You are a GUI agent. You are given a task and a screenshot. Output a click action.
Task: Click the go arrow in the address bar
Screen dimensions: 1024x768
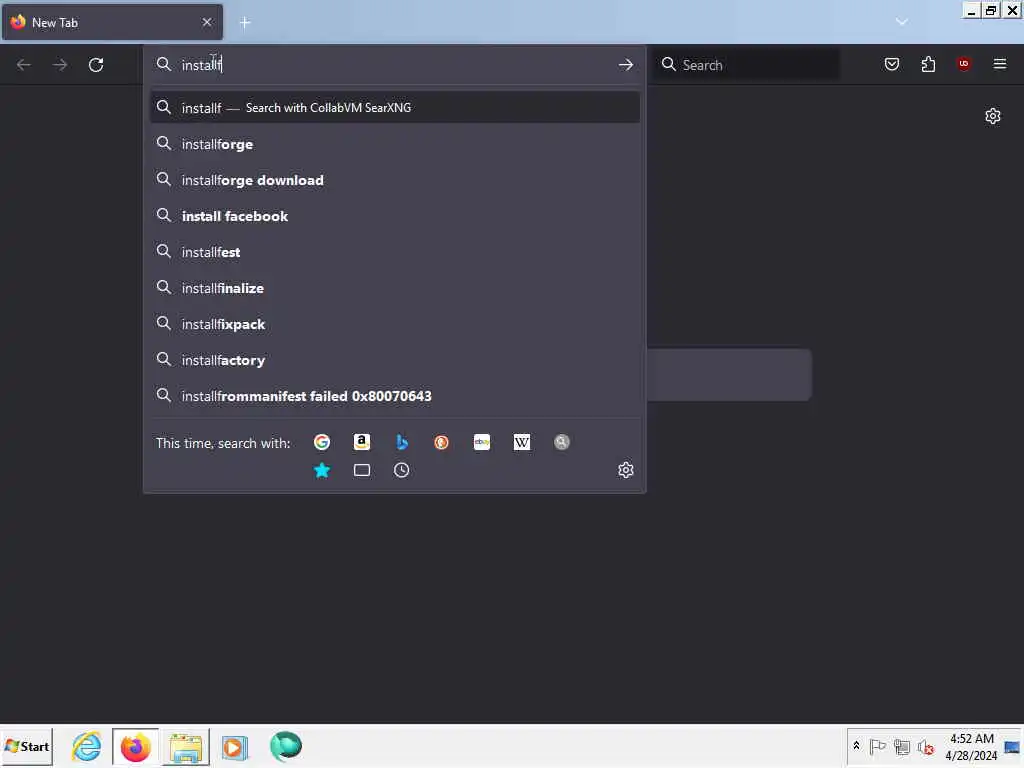click(626, 65)
